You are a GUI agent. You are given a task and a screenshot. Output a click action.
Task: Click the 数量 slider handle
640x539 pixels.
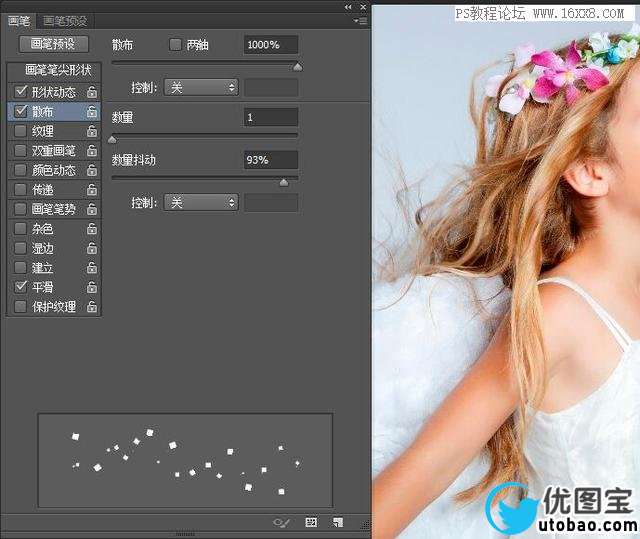coord(112,140)
